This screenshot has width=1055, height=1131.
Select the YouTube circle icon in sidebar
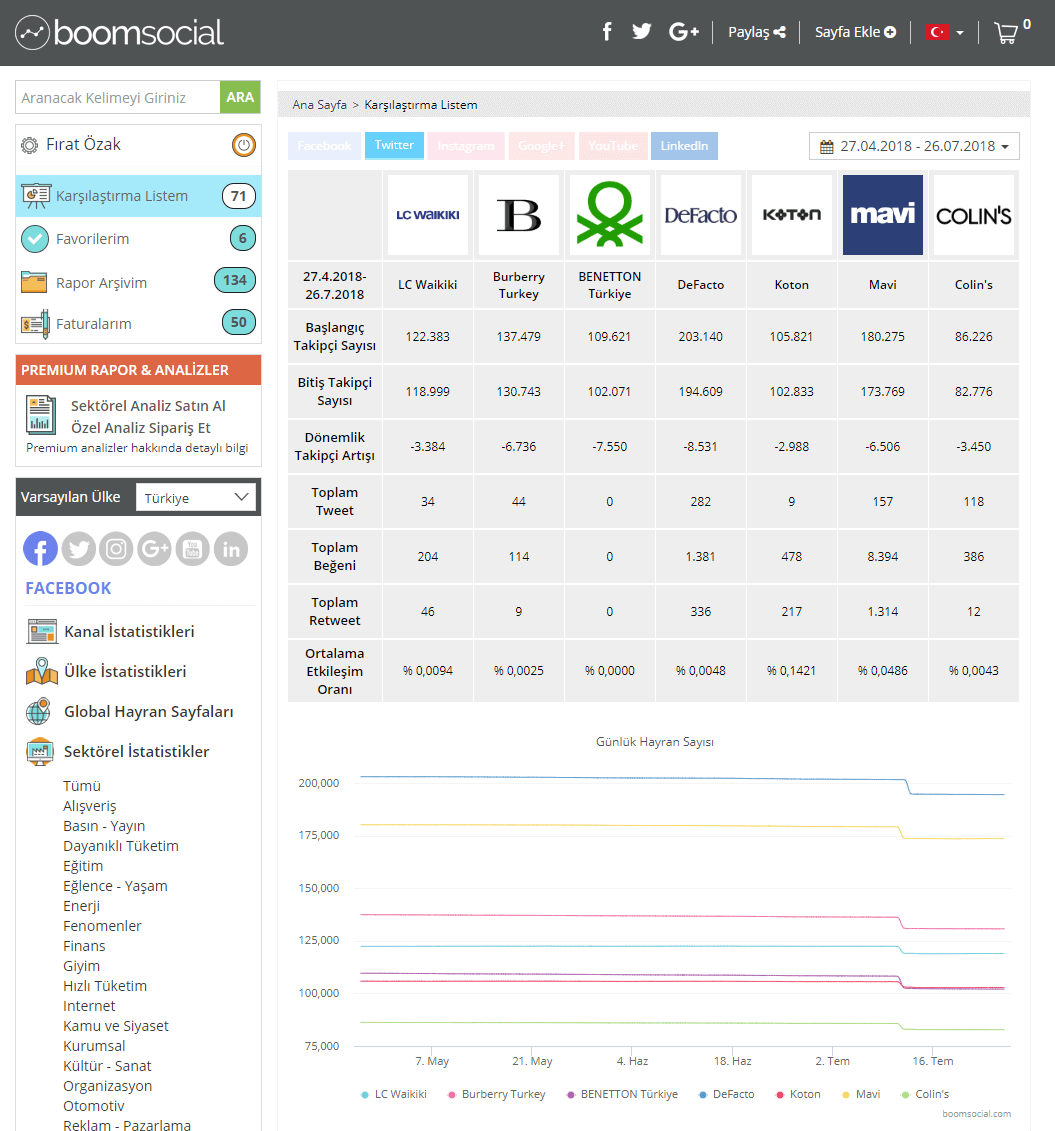coord(193,549)
